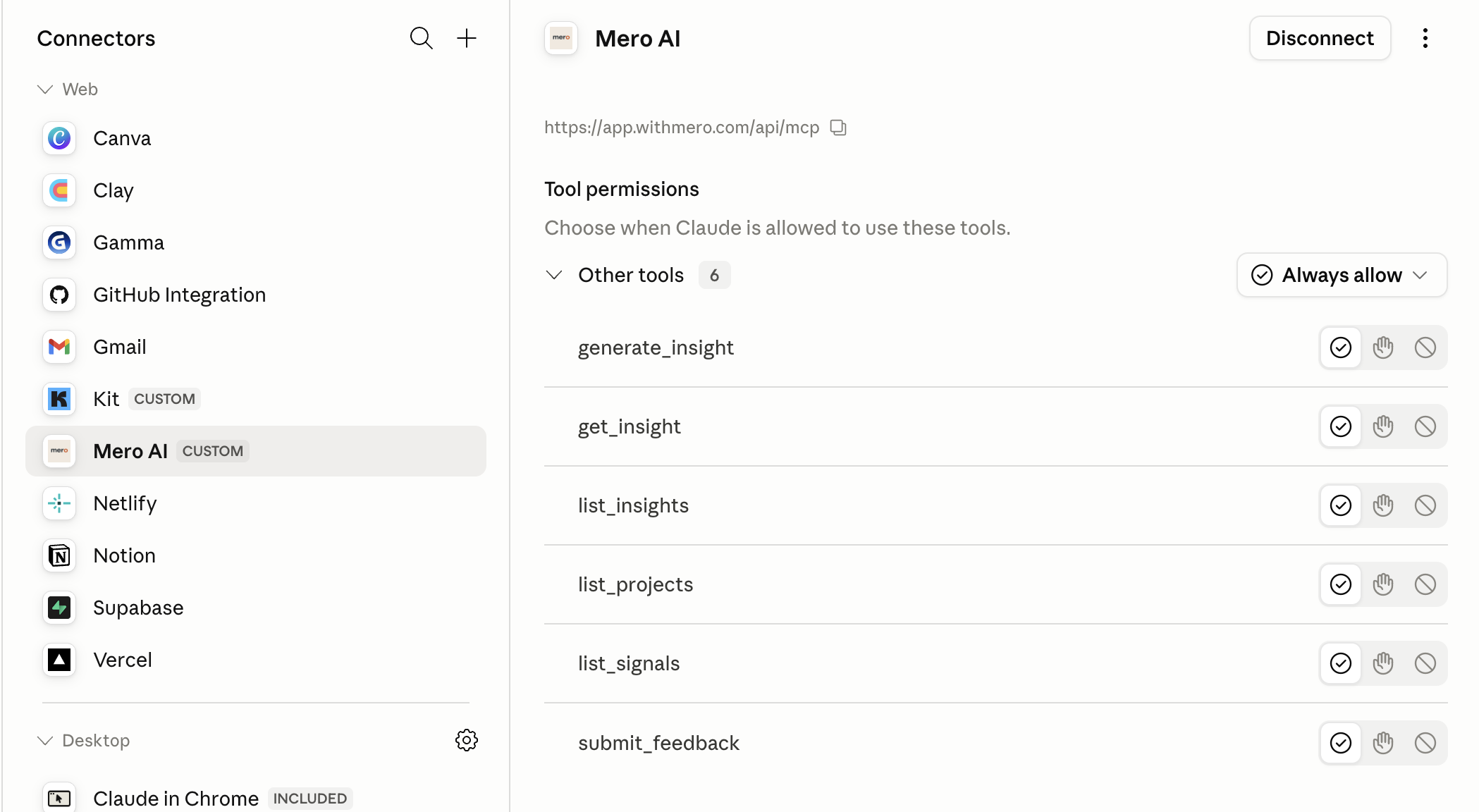Set get_insight to needs approval

1383,426
